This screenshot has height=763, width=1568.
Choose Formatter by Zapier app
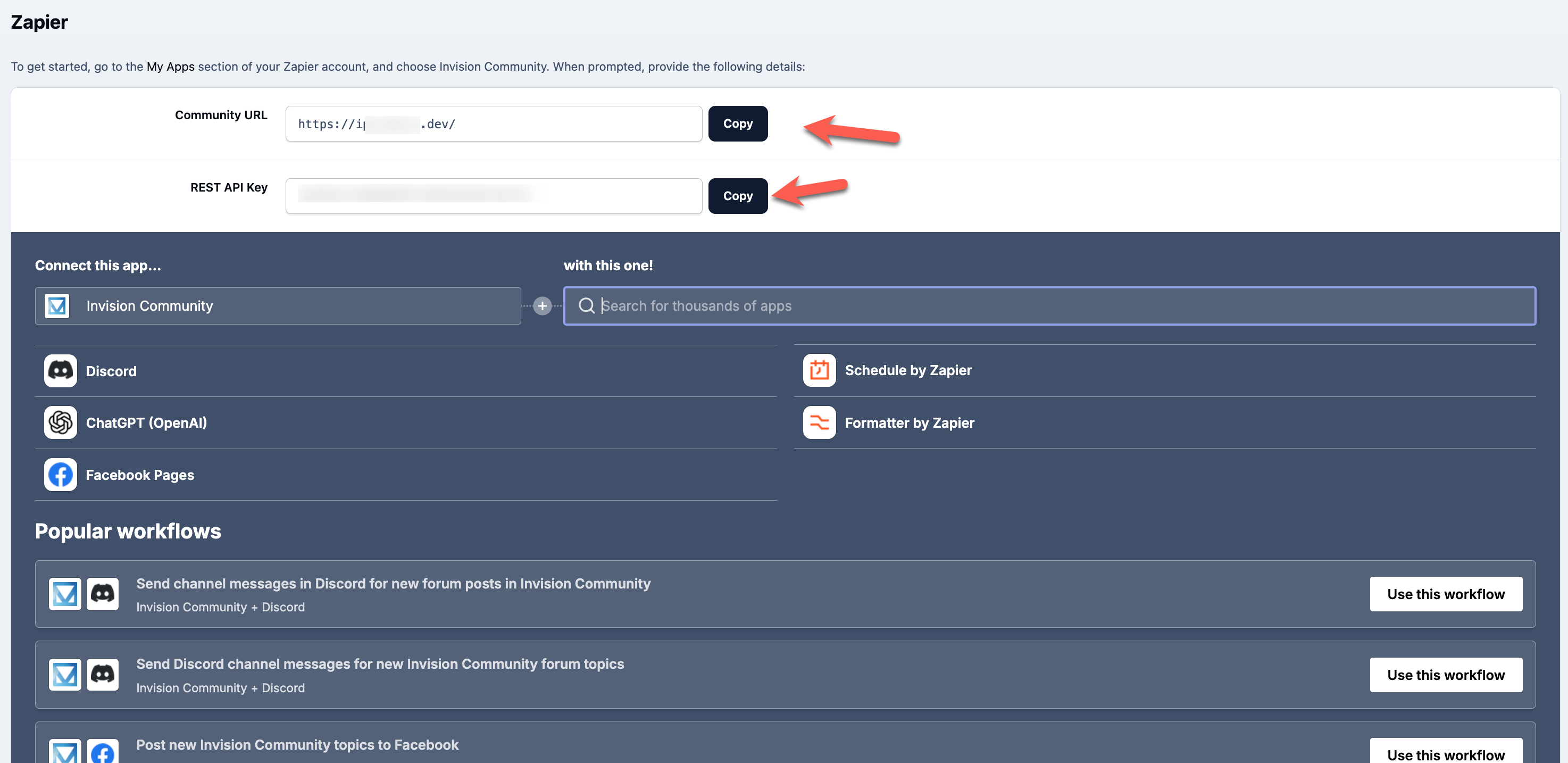(1165, 422)
